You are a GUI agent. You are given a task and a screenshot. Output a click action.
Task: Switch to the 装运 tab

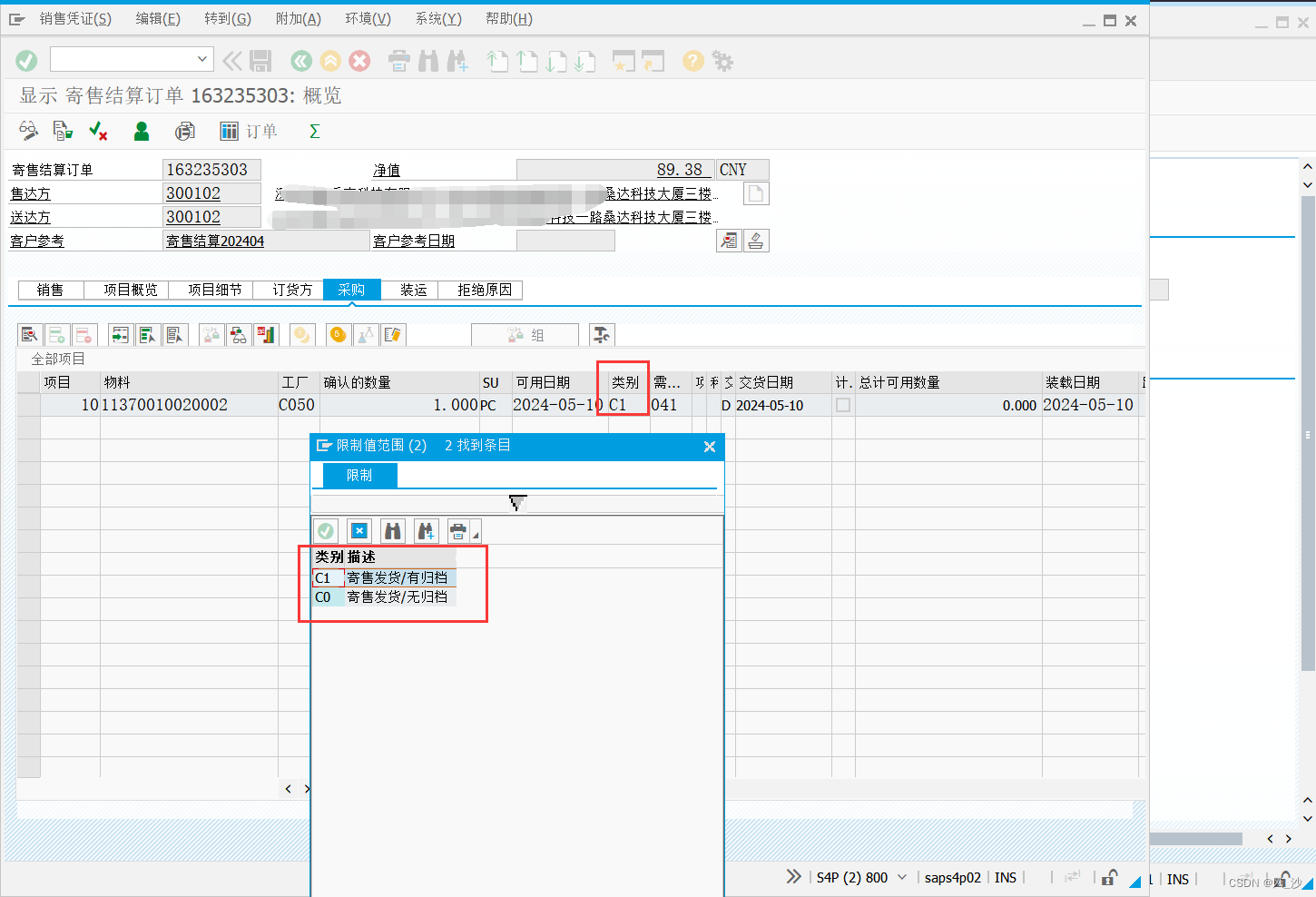tap(410, 290)
